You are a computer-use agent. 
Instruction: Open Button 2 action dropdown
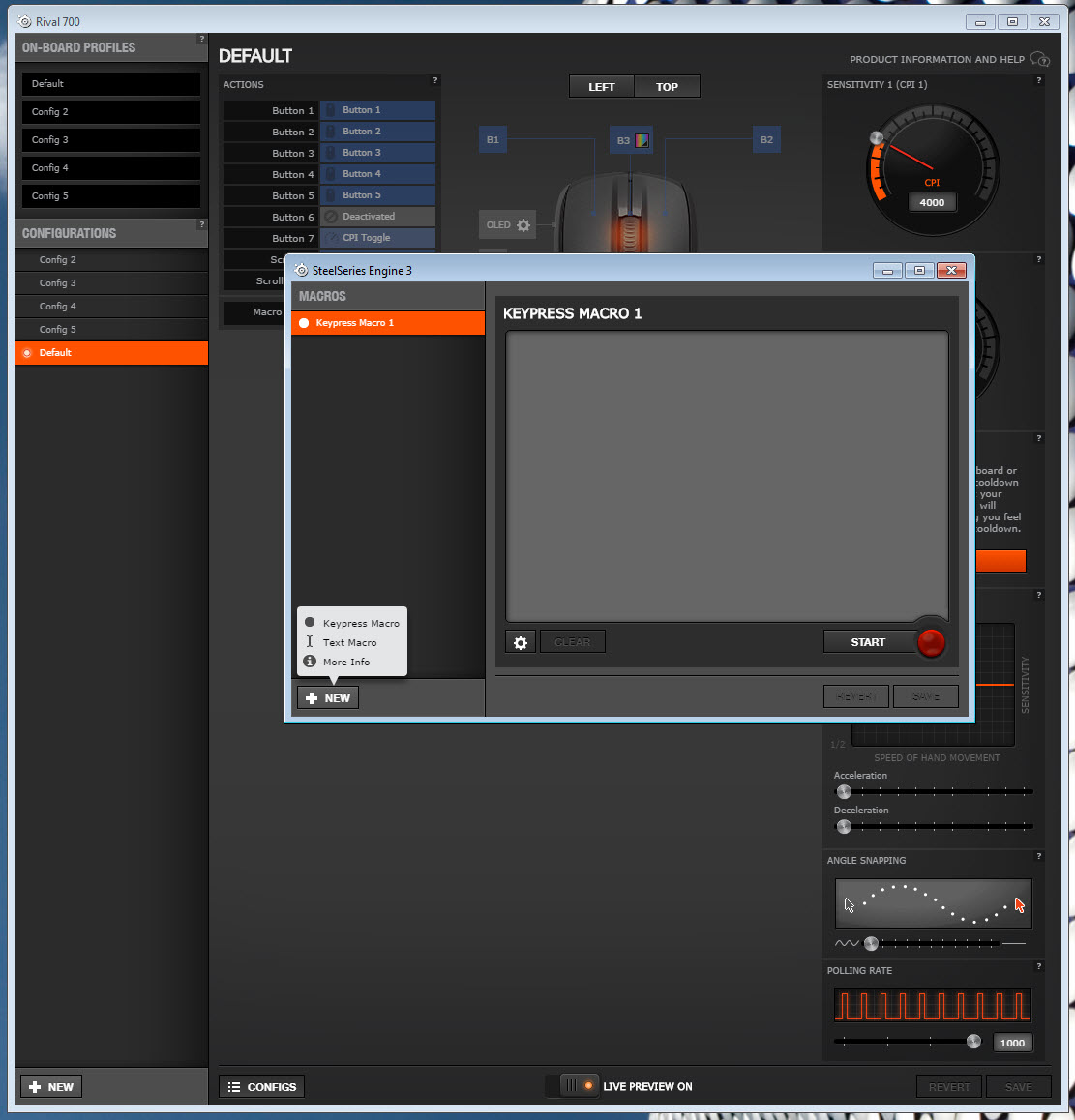tap(377, 132)
